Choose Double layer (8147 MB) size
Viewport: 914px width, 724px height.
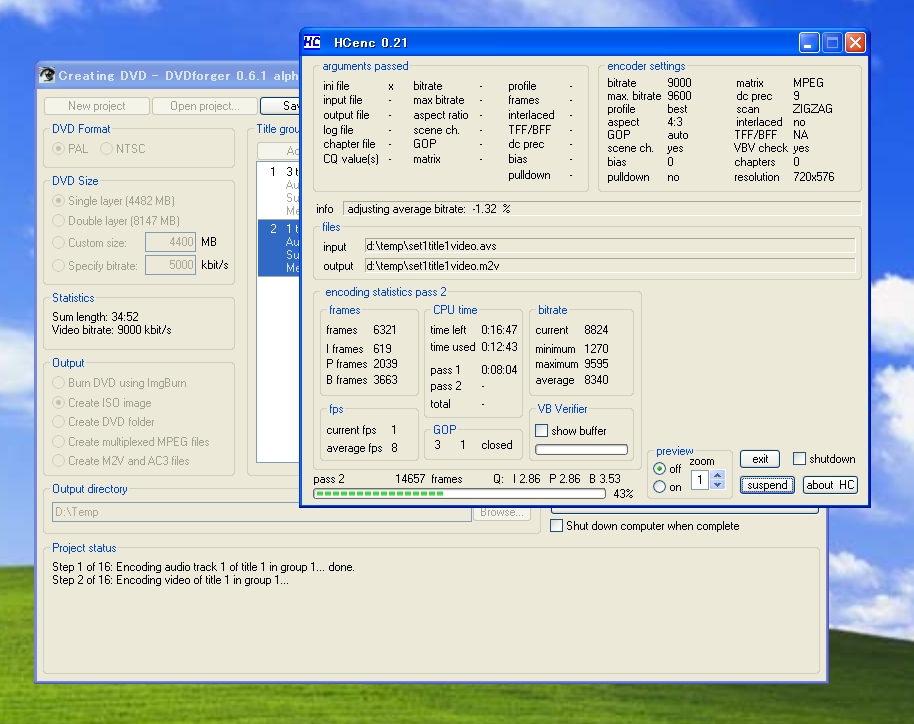point(58,221)
